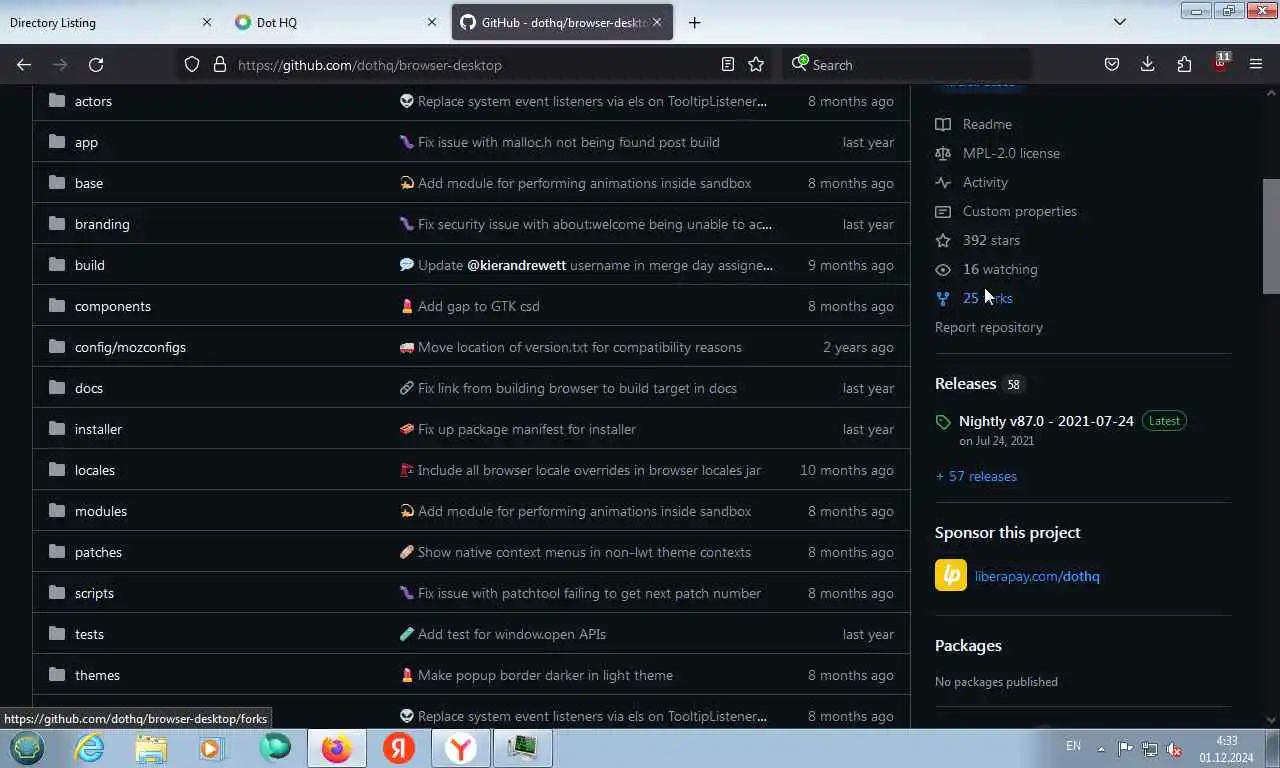This screenshot has width=1280, height=768.
Task: Close the Directory Listing tab
Action: pos(207,22)
